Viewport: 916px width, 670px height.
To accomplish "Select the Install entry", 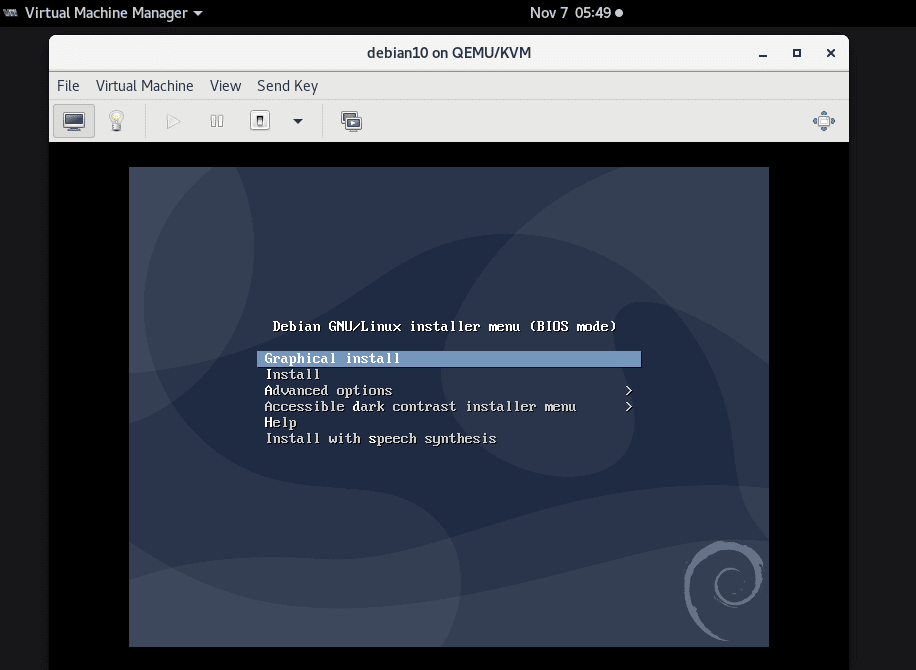I will (x=293, y=374).
